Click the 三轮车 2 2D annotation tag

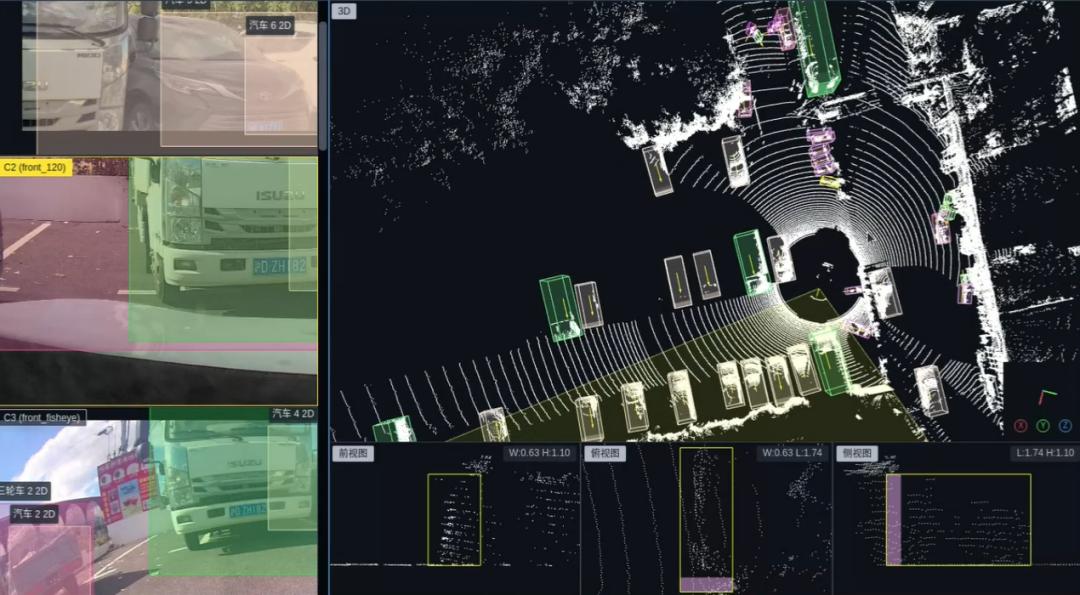(25, 491)
